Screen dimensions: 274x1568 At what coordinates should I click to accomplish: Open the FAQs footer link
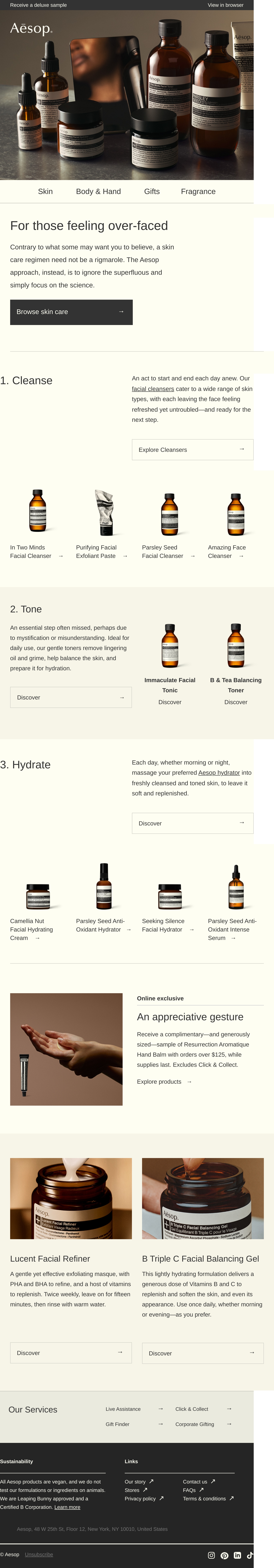tap(189, 1490)
